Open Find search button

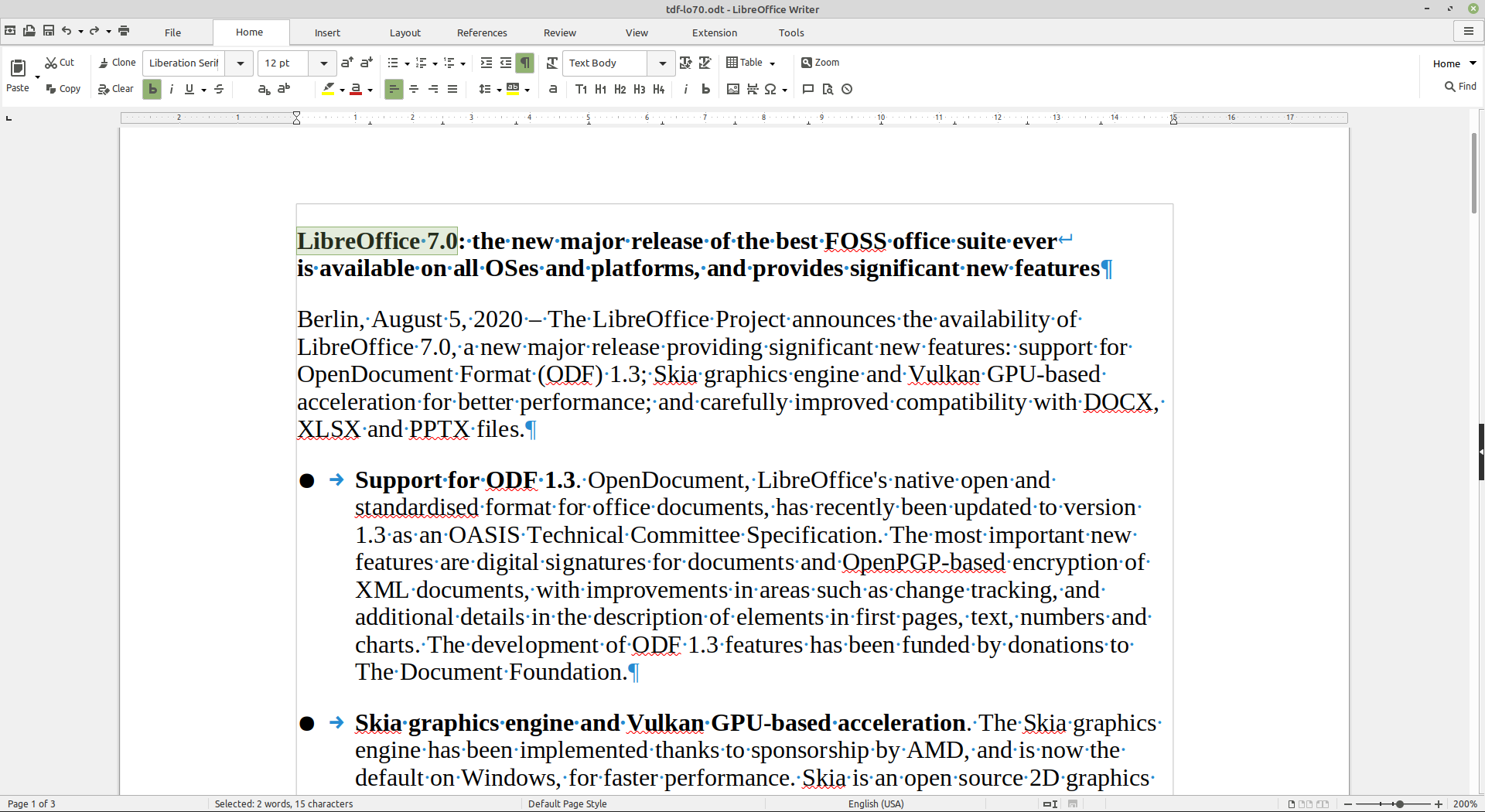(x=1460, y=87)
